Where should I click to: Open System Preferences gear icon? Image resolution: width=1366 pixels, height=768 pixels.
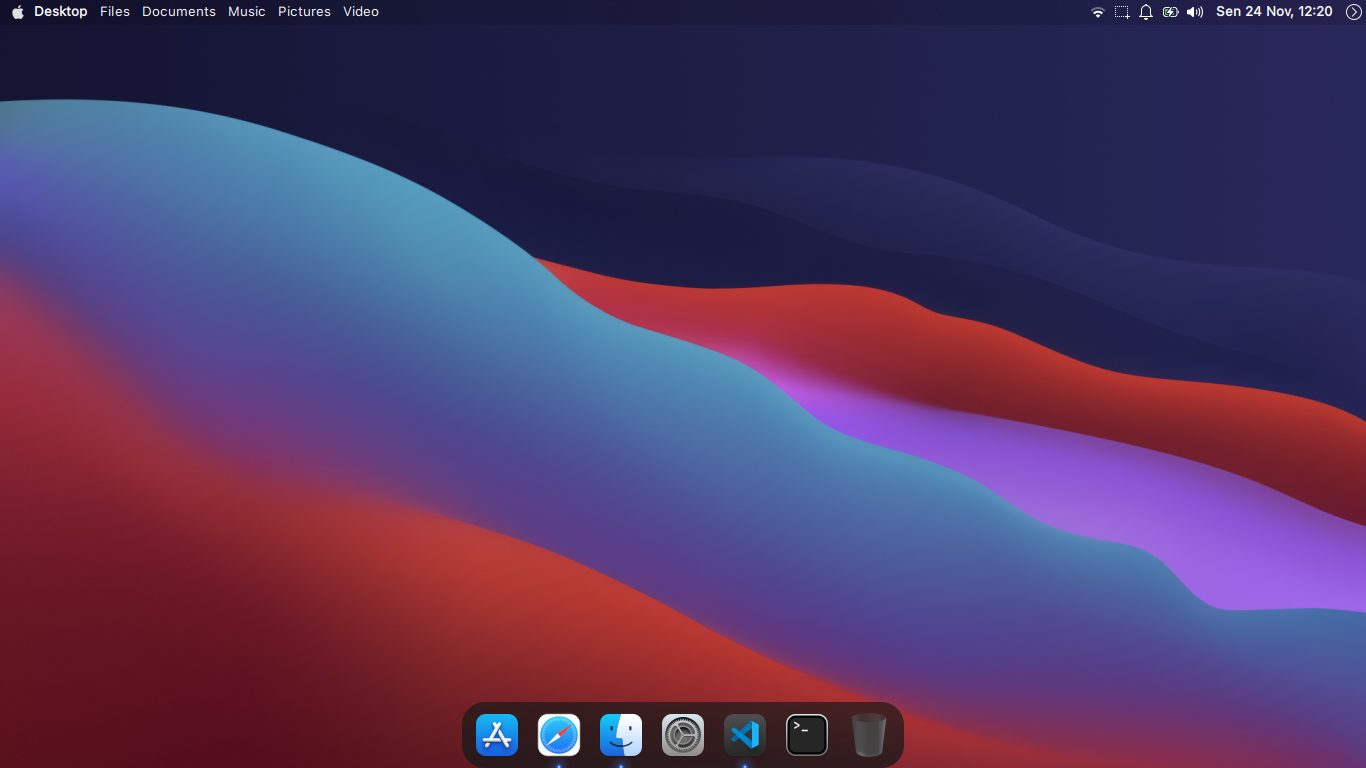(683, 735)
